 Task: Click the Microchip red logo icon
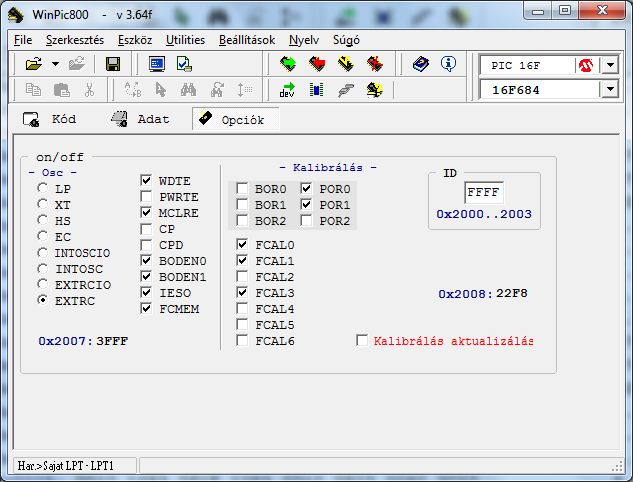point(585,65)
